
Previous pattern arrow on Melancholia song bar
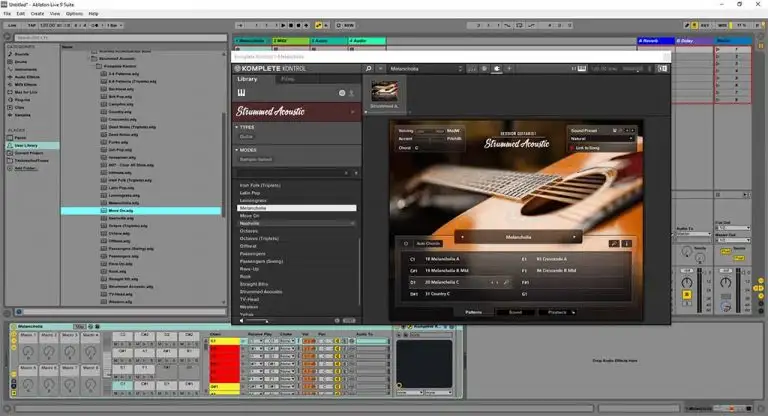(462, 237)
